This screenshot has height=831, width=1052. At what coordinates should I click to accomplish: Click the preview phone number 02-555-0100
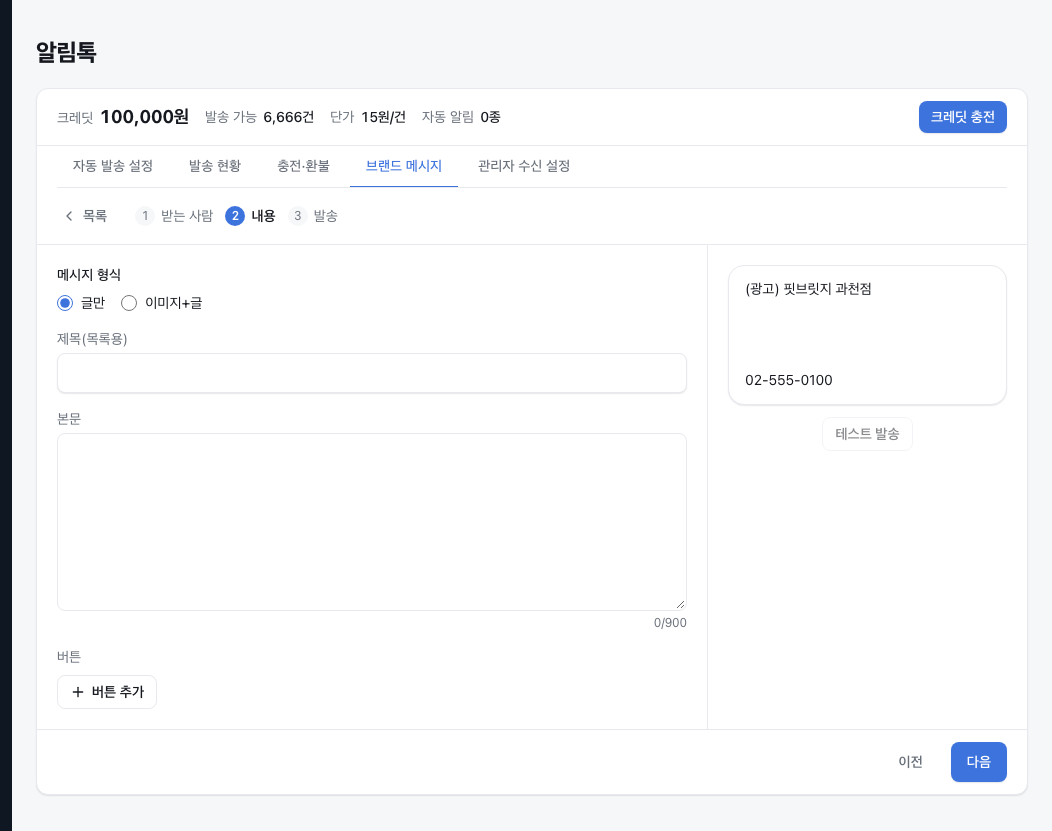[788, 380]
